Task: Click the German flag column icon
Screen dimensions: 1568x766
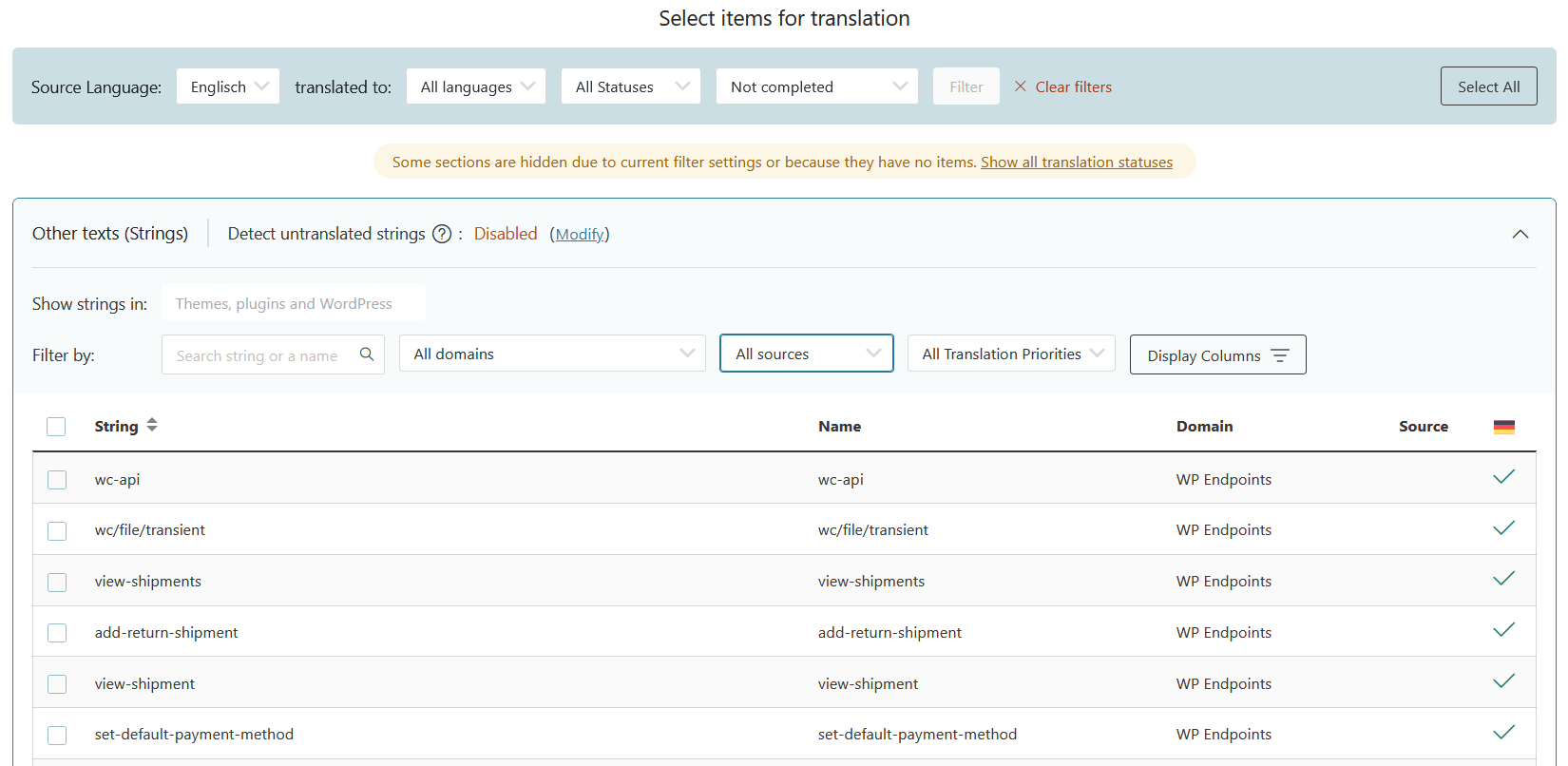Action: click(x=1503, y=427)
